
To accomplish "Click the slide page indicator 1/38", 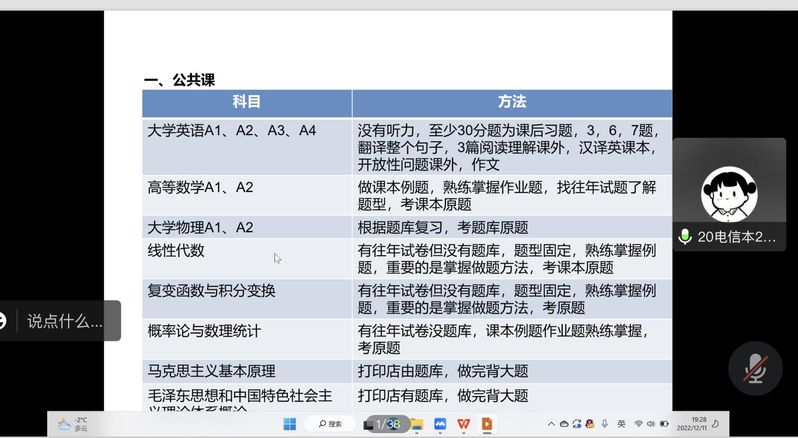I will coord(386,424).
